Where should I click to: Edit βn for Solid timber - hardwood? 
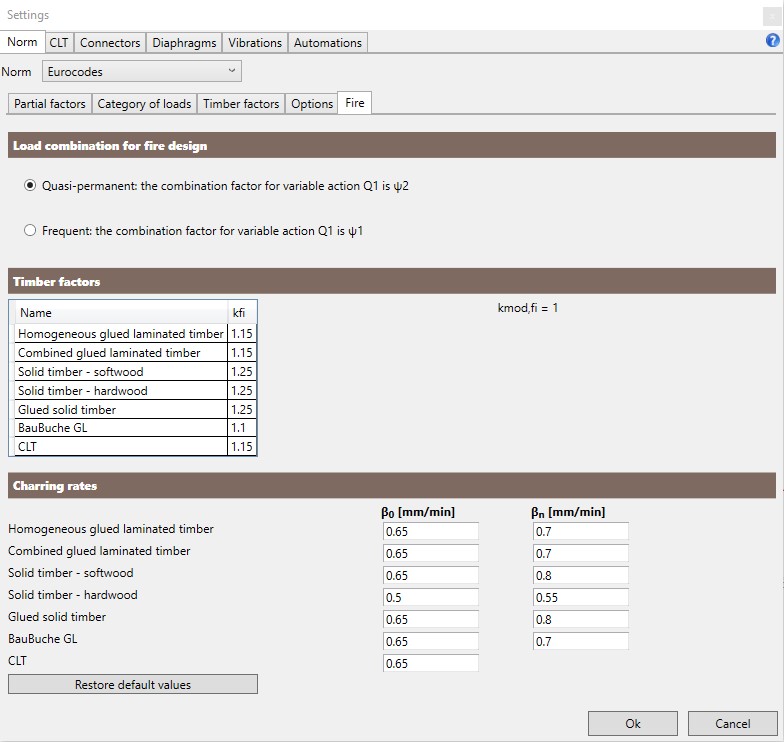click(x=580, y=598)
